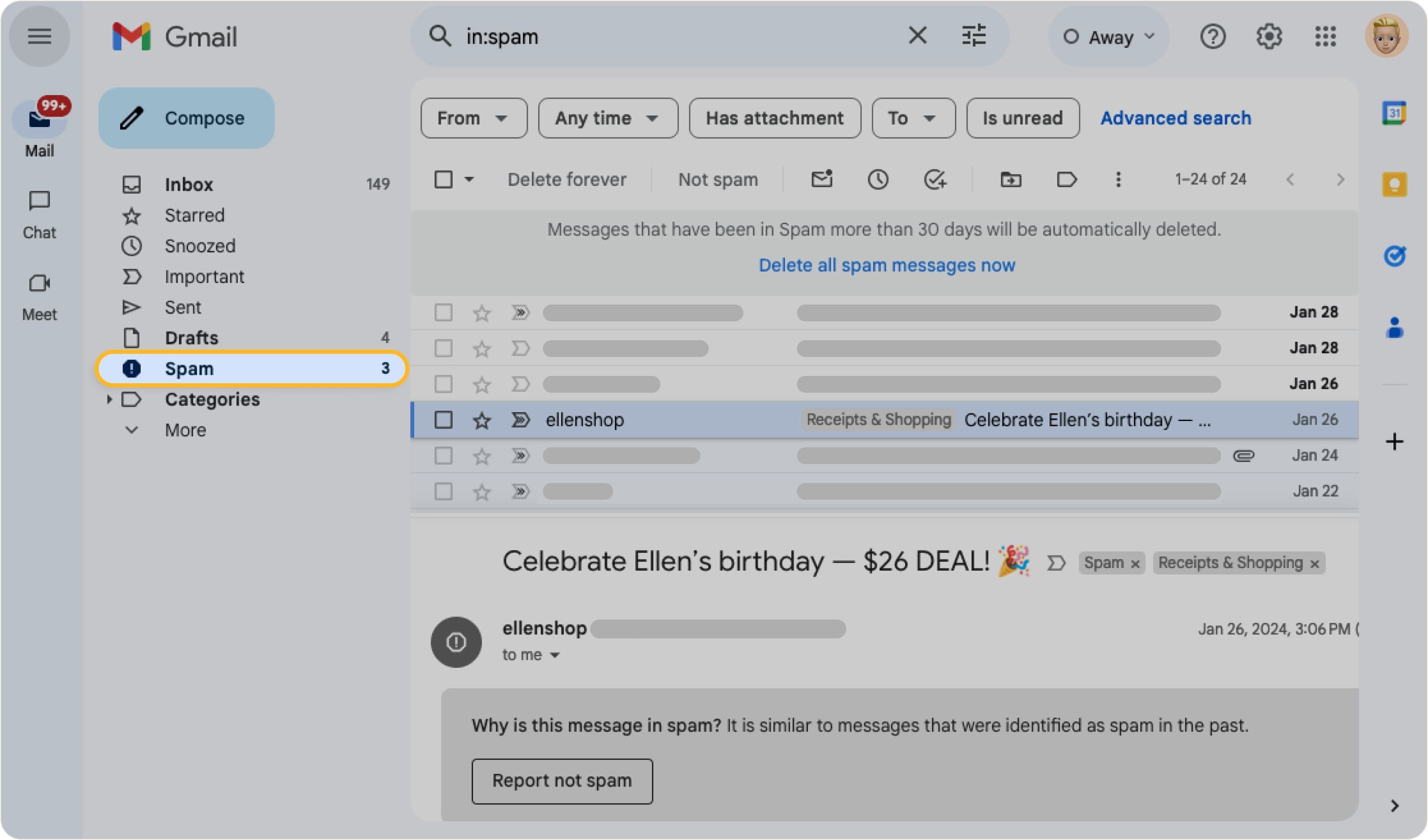Check the ellenshop message checkbox

[443, 419]
